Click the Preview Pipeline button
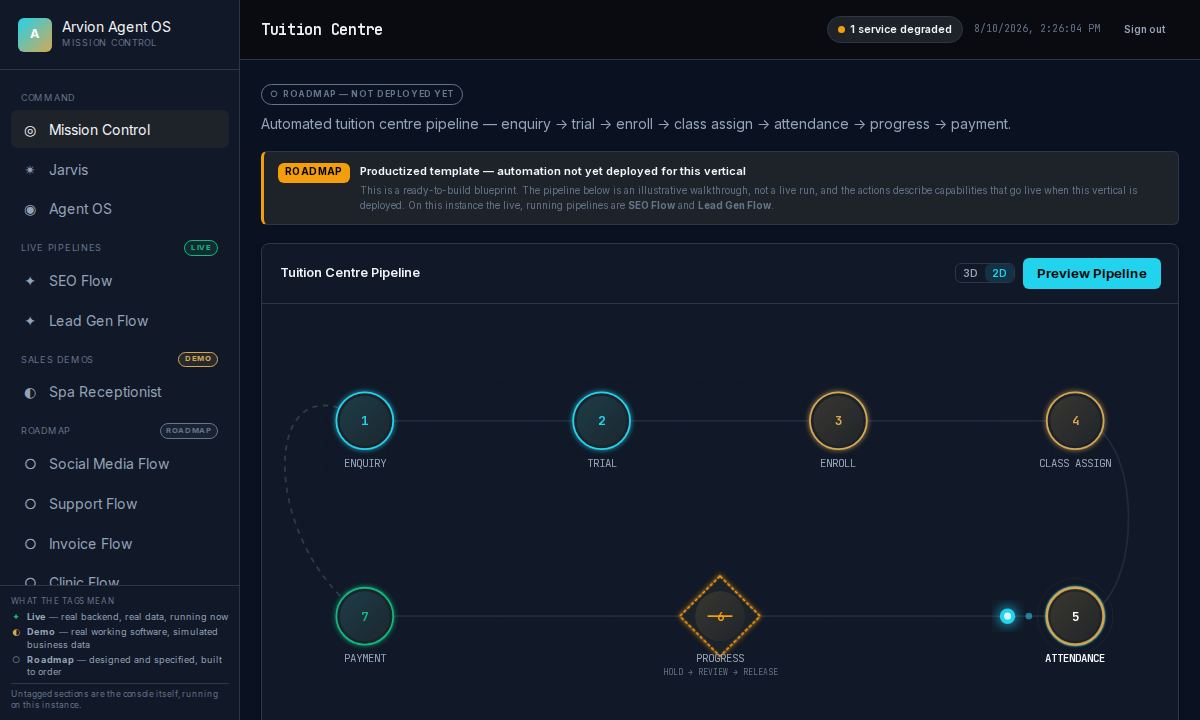The width and height of the screenshot is (1200, 720). [1092, 273]
